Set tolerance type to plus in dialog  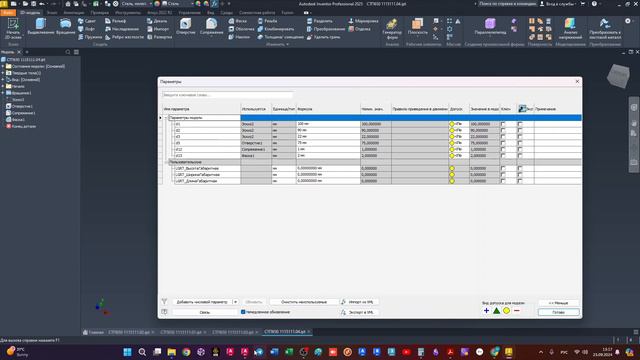486,311
